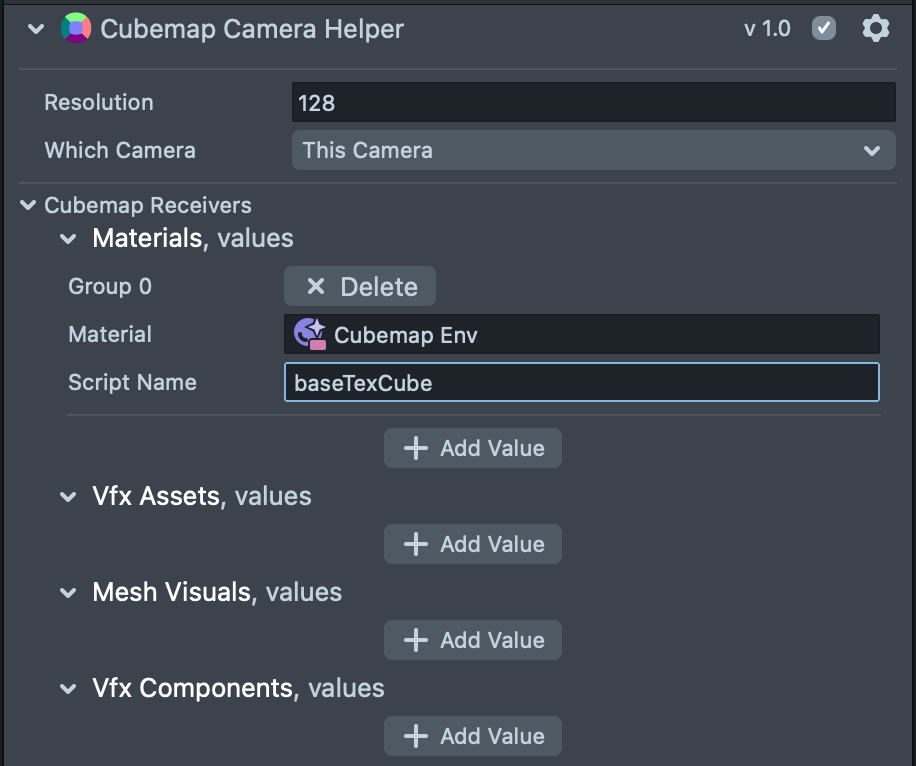Click the Script Name field baseTexCube
The width and height of the screenshot is (916, 766).
tap(581, 382)
